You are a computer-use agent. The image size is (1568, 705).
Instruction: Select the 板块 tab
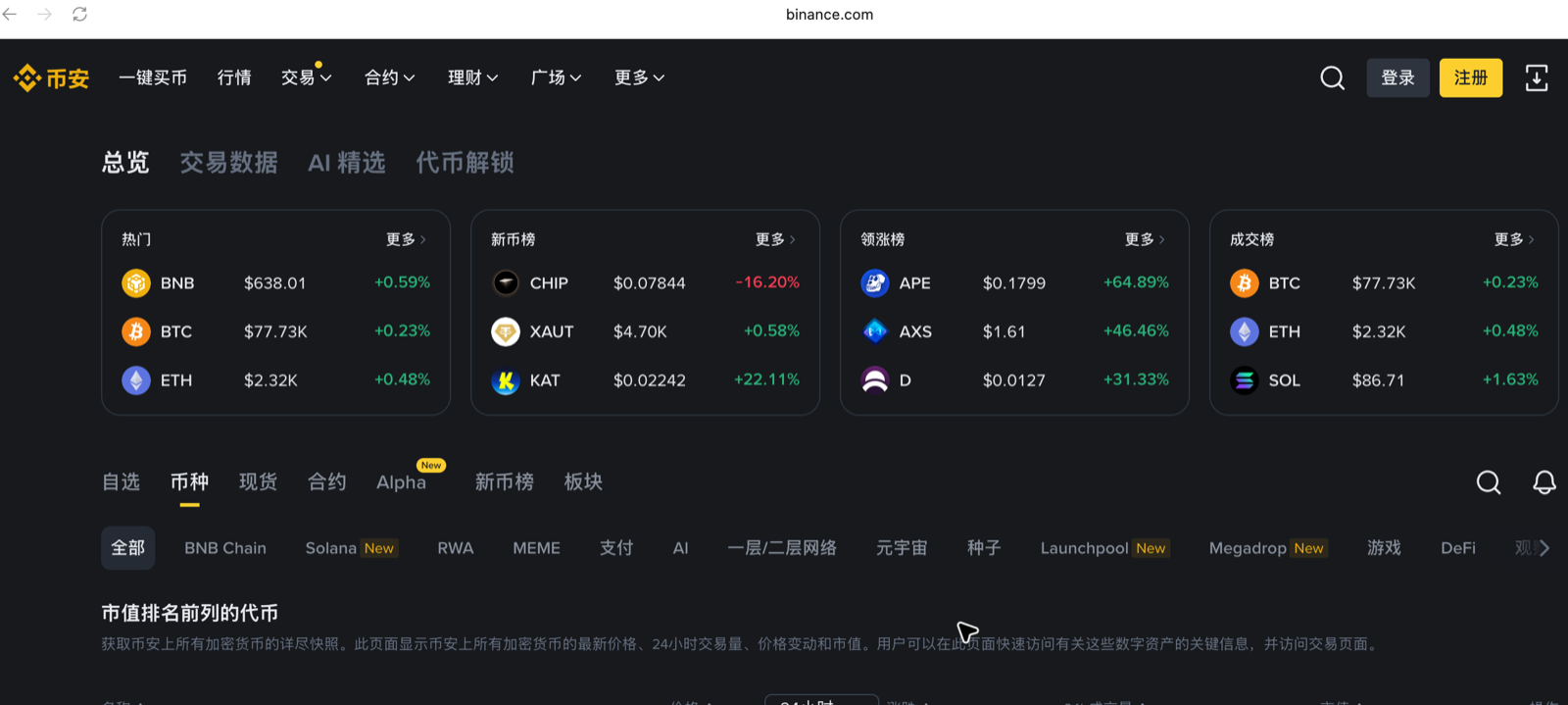tap(583, 481)
